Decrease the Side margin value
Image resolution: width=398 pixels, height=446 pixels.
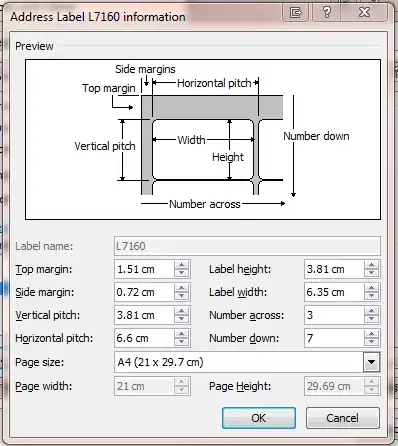point(181,296)
